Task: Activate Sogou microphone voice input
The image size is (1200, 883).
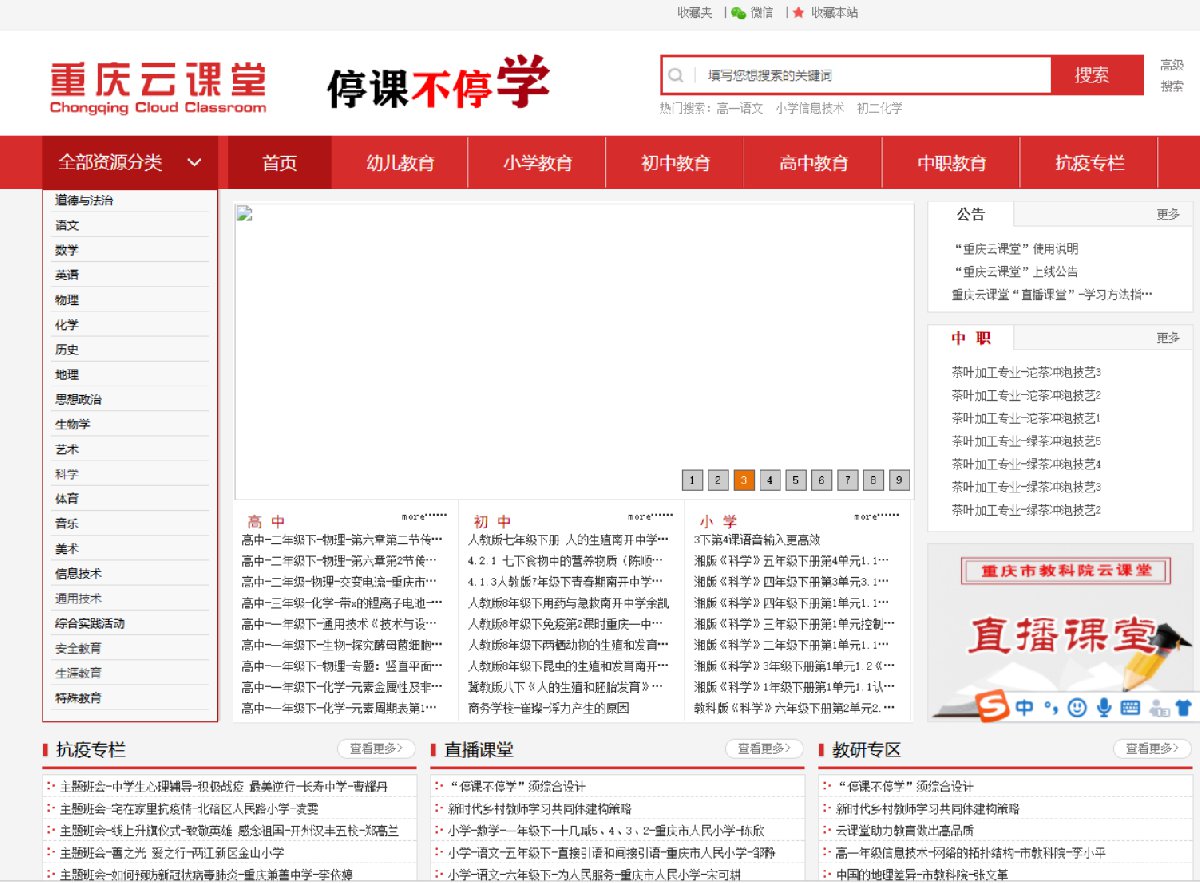Action: pos(1104,707)
